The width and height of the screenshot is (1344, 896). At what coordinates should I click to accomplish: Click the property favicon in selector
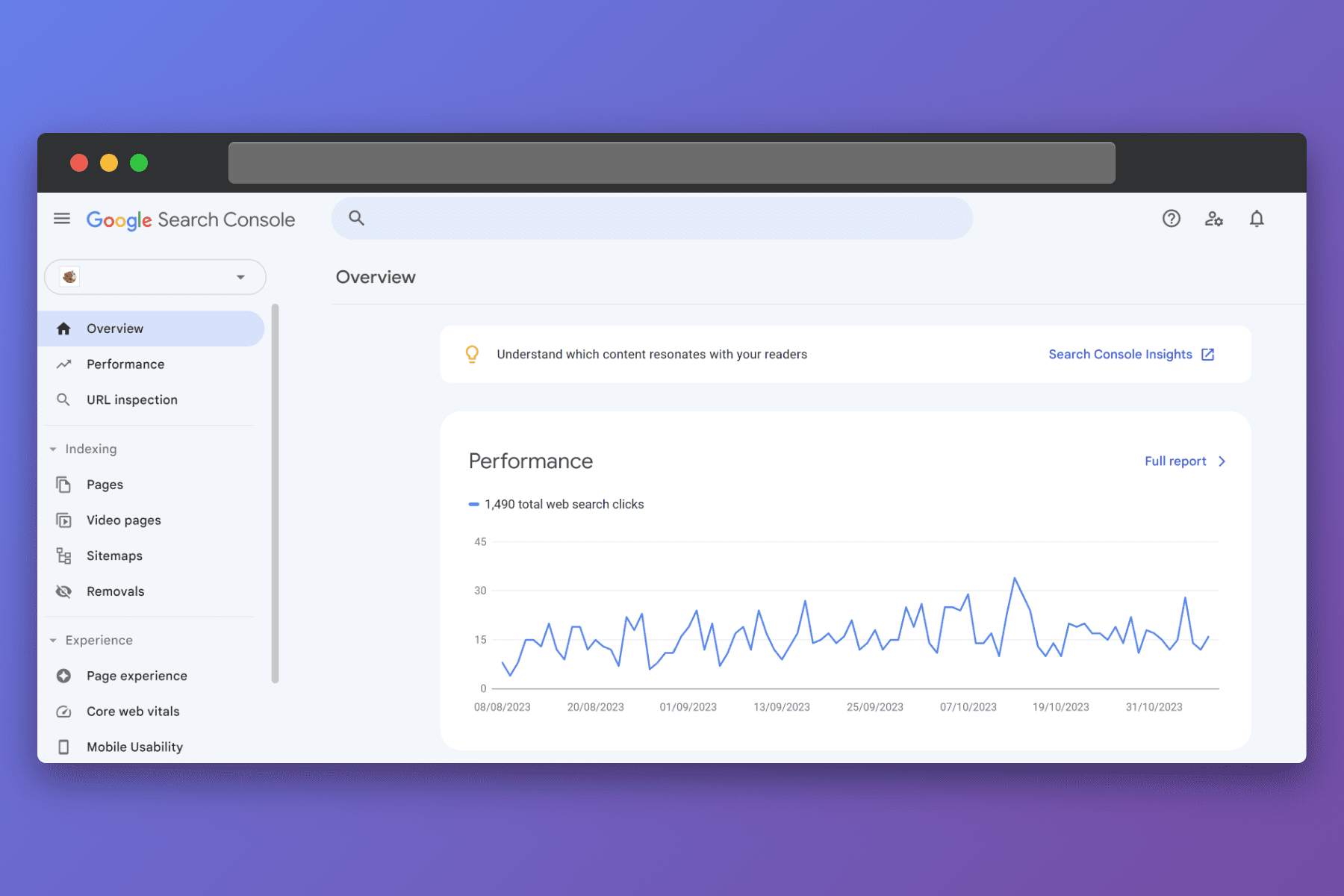click(69, 277)
